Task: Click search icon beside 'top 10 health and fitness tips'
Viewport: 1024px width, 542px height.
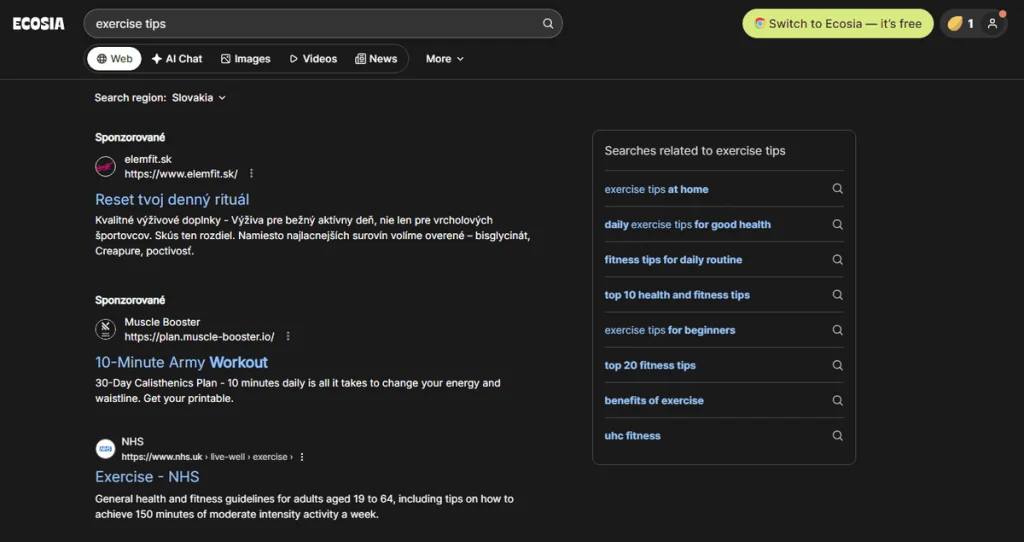Action: click(837, 295)
